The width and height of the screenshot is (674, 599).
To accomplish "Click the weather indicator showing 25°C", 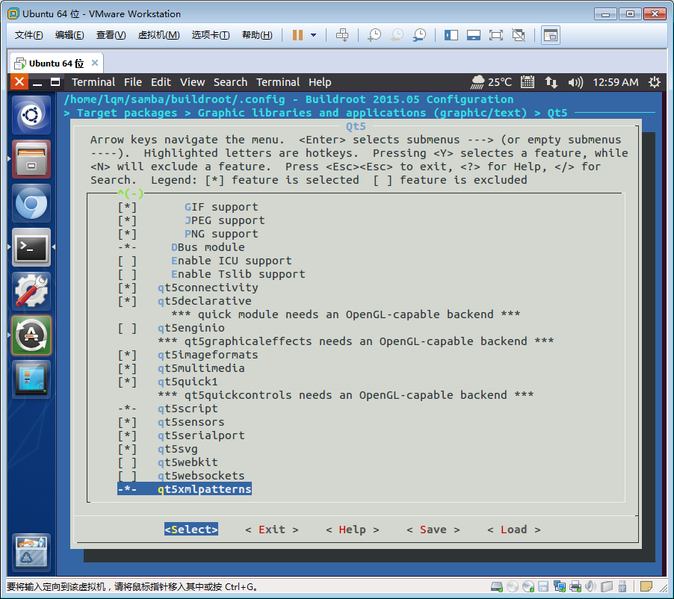I will [x=491, y=82].
